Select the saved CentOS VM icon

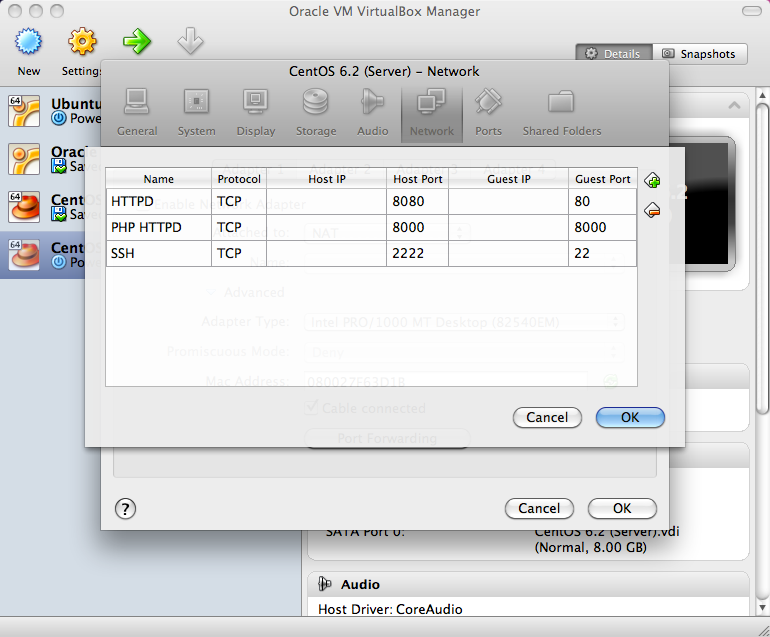(x=24, y=207)
